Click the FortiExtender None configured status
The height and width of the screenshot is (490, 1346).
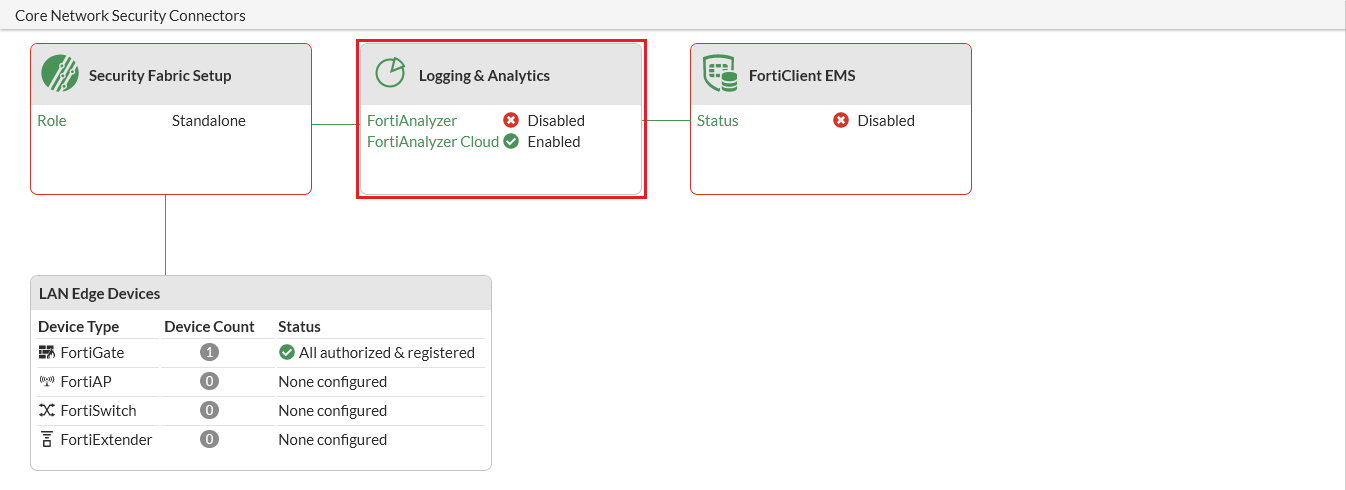coord(332,440)
